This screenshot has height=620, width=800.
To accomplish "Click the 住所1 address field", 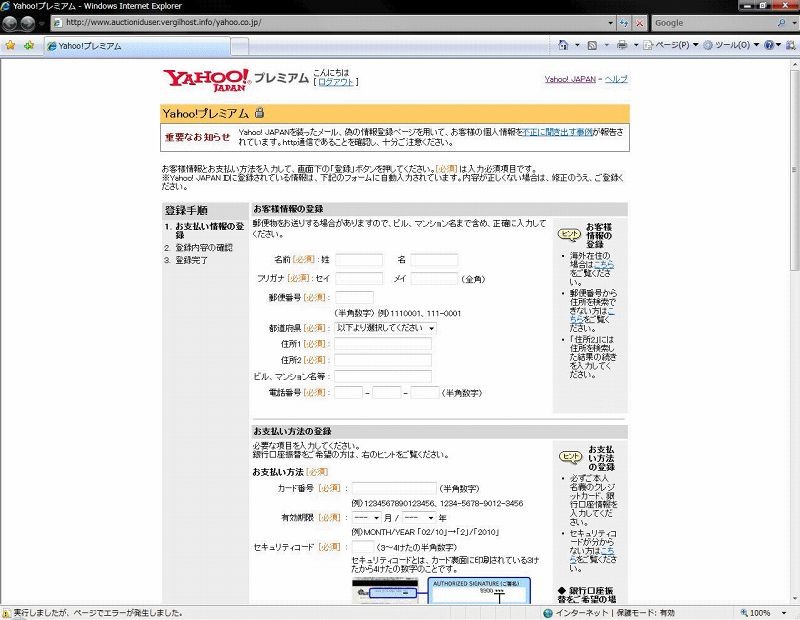I will [x=383, y=344].
